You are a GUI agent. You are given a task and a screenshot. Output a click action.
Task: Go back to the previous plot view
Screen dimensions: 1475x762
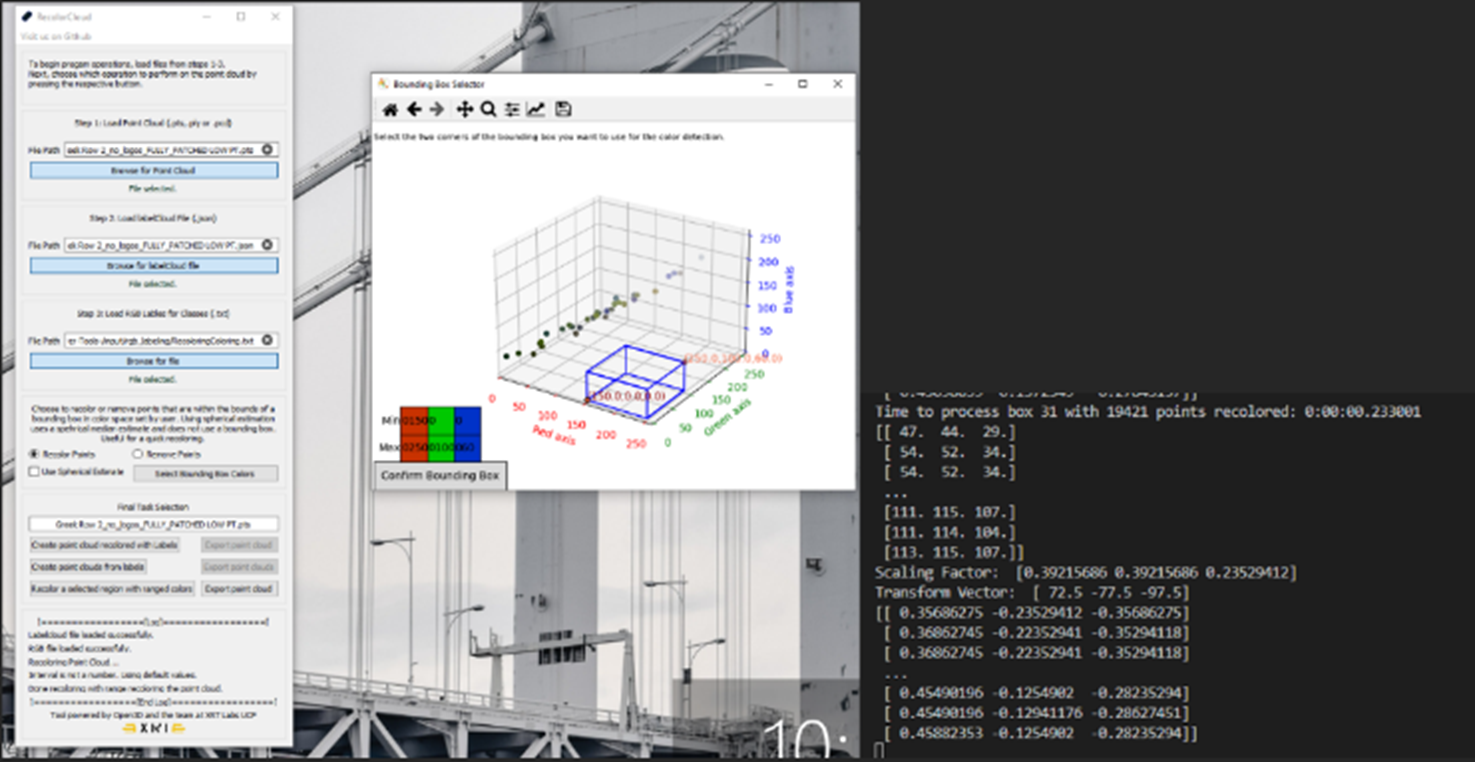[x=413, y=110]
